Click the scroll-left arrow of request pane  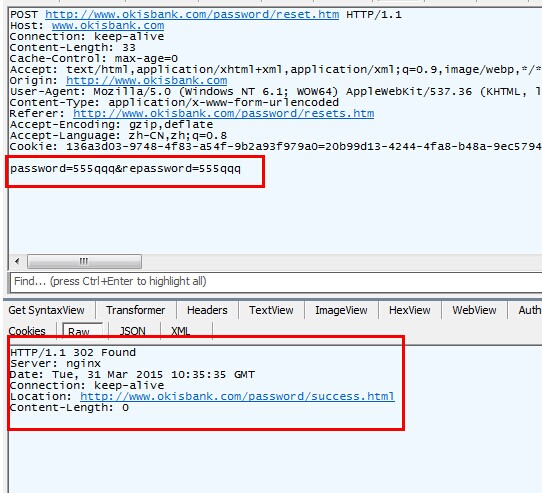[17, 261]
